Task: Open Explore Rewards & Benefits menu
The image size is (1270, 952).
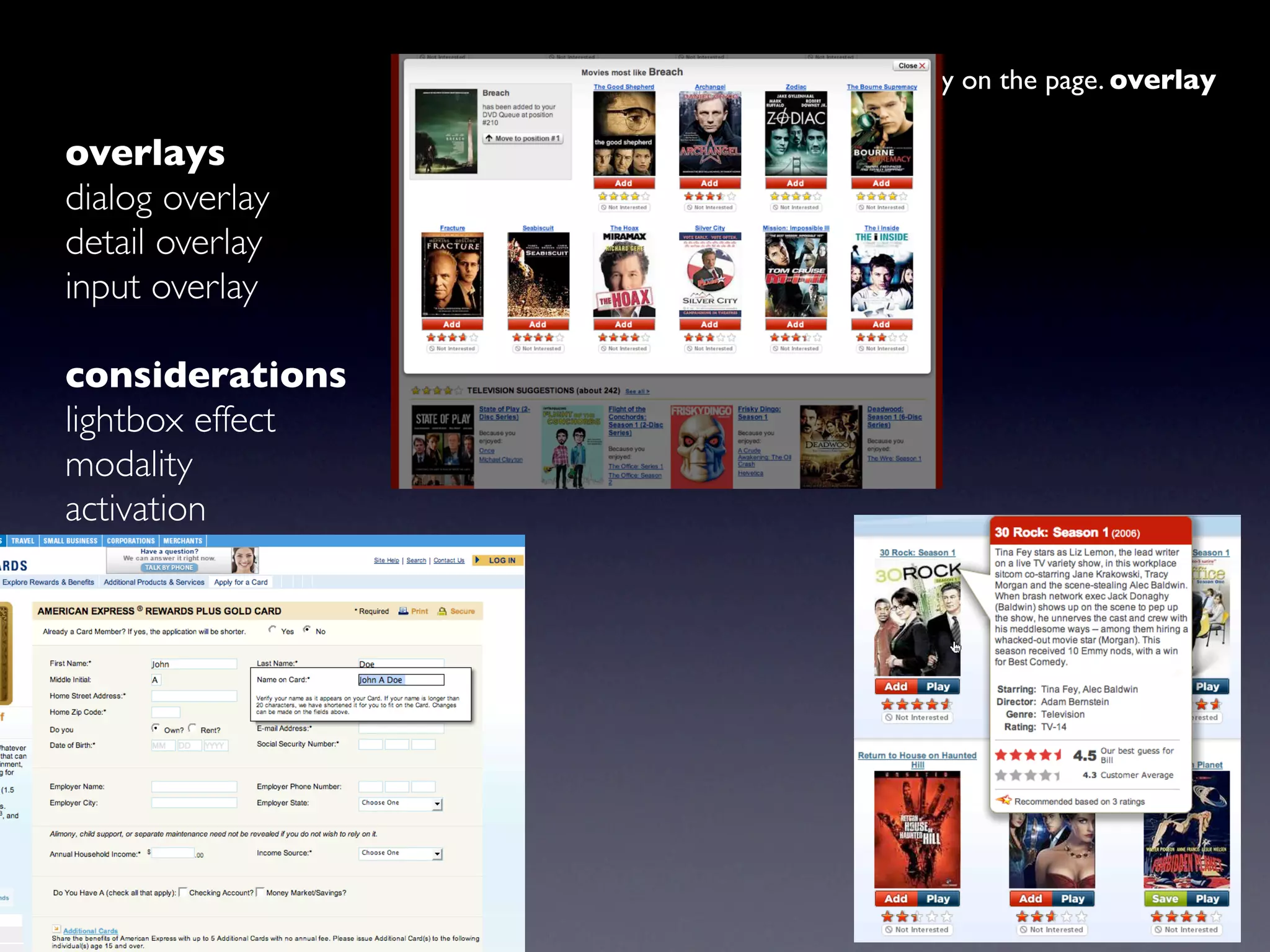Action: (48, 583)
